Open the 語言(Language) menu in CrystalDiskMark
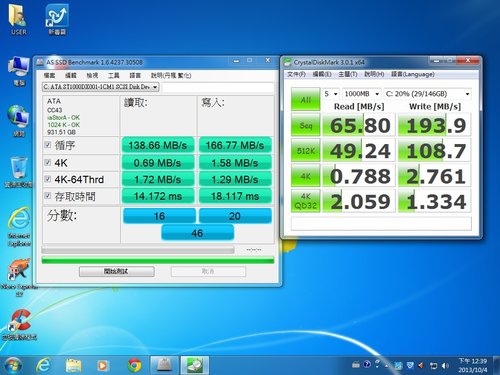The width and height of the screenshot is (500, 375). click(413, 74)
